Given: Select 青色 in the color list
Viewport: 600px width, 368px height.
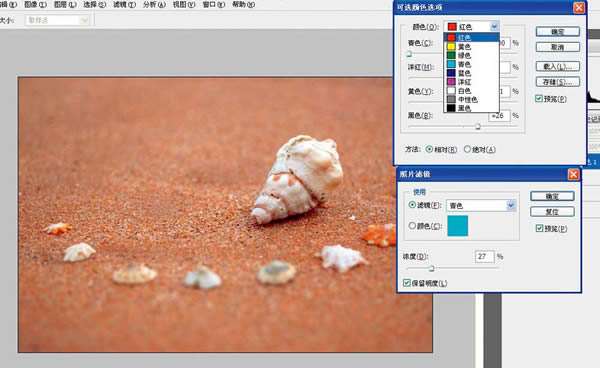Looking at the screenshot, I should click(x=471, y=64).
